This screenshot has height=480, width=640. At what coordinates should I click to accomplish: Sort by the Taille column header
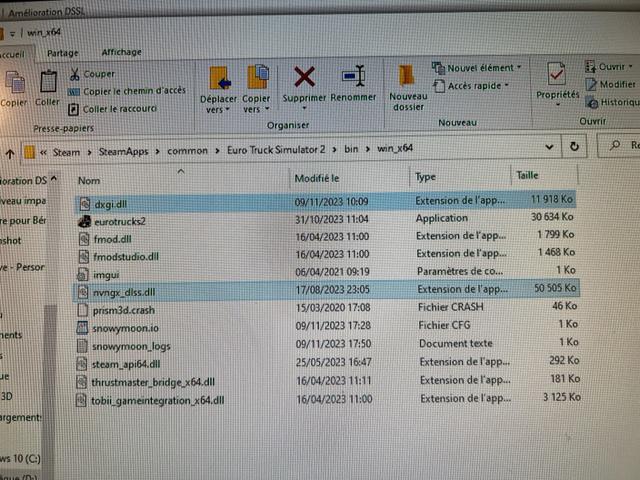[x=527, y=176]
